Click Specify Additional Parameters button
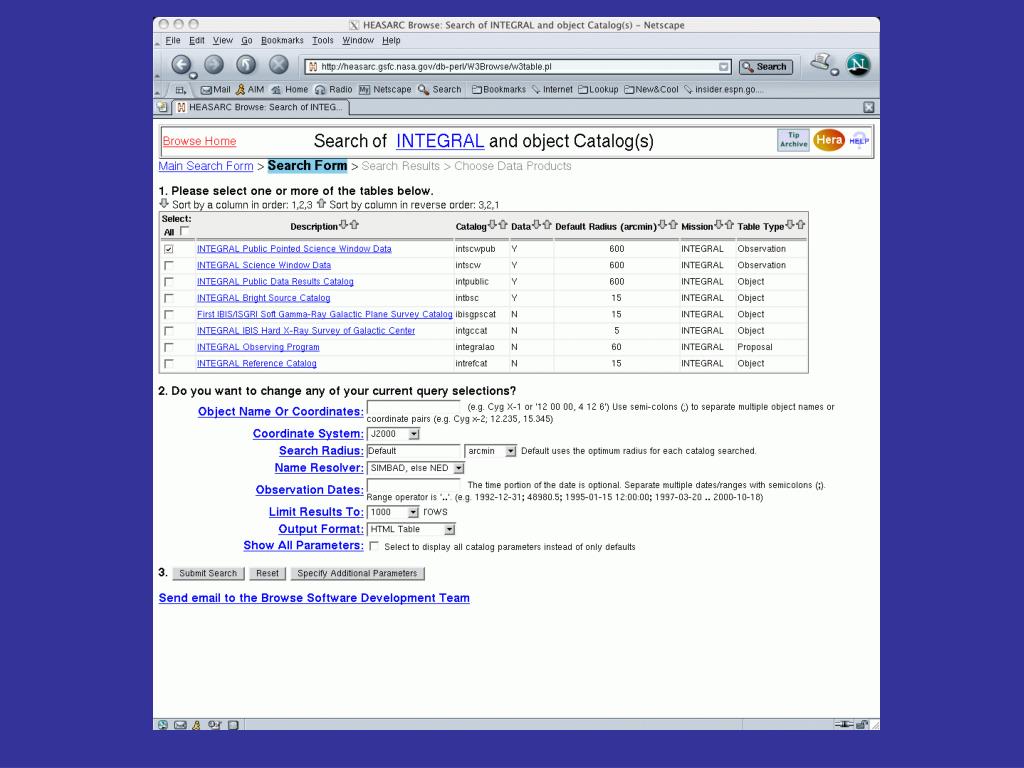This screenshot has height=768, width=1024. [x=357, y=573]
